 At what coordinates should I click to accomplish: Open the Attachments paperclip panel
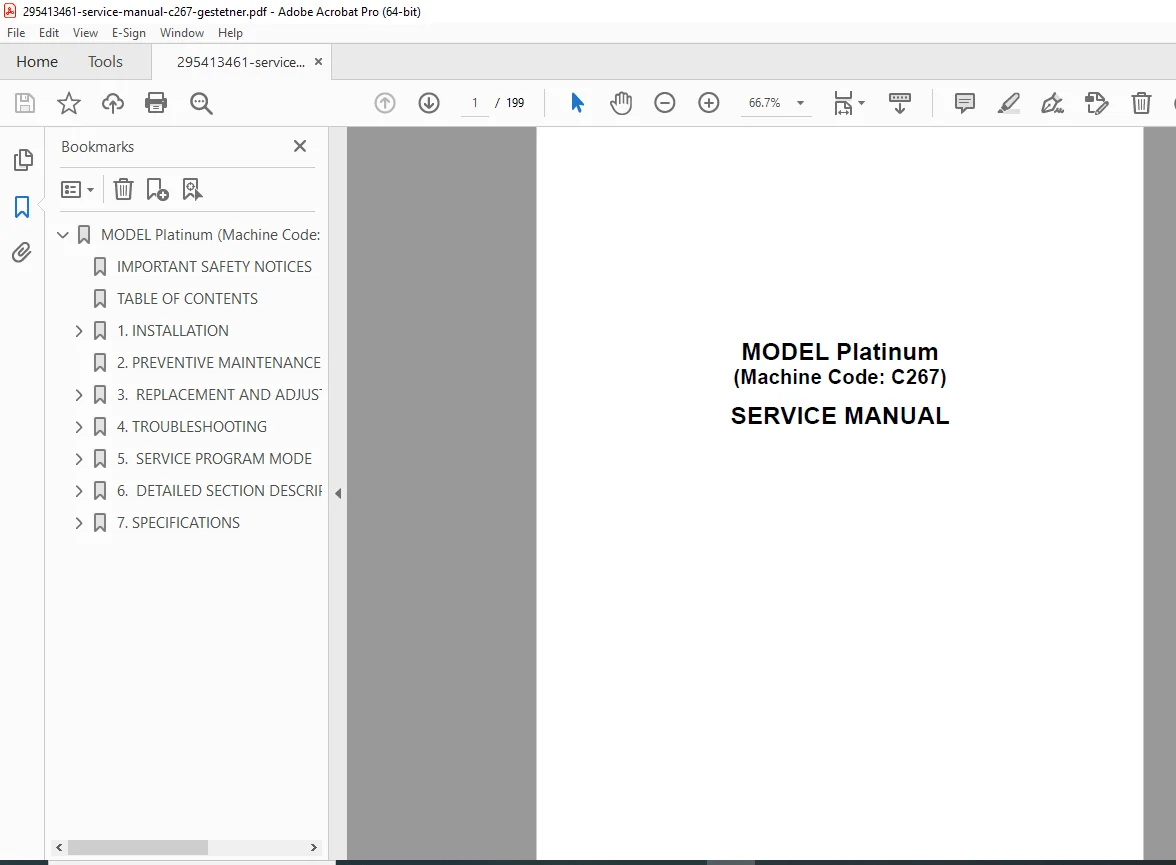[x=22, y=253]
